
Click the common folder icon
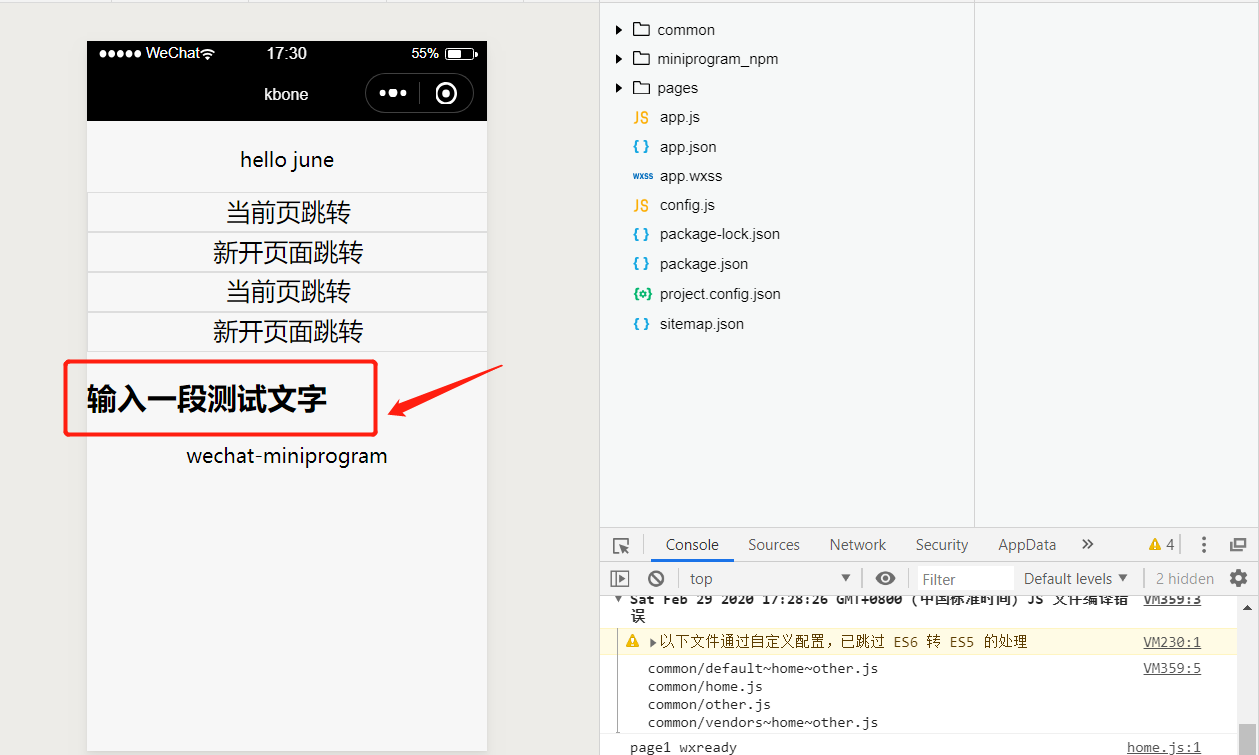point(641,29)
